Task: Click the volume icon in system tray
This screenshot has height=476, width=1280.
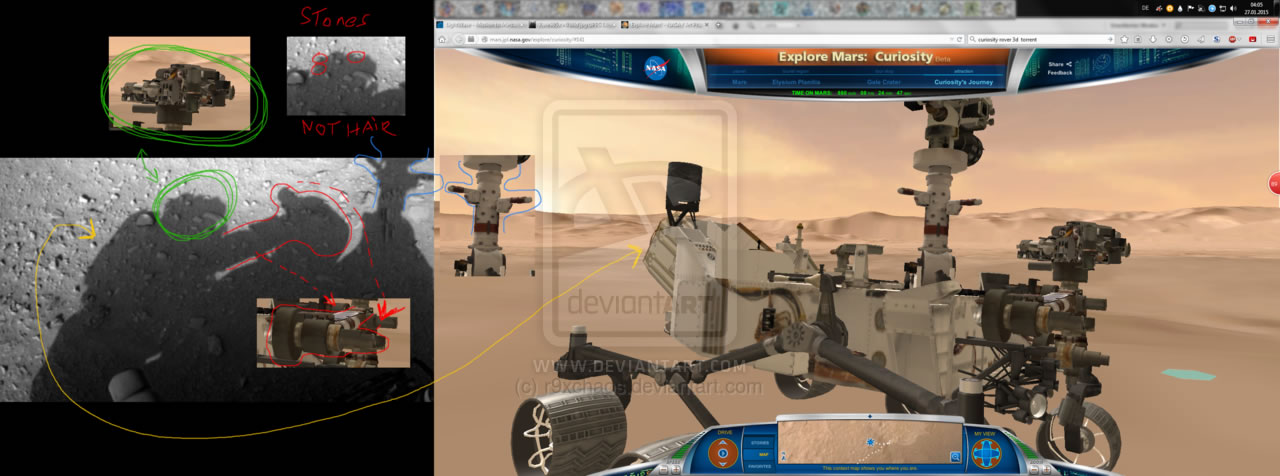Action: click(x=1232, y=9)
